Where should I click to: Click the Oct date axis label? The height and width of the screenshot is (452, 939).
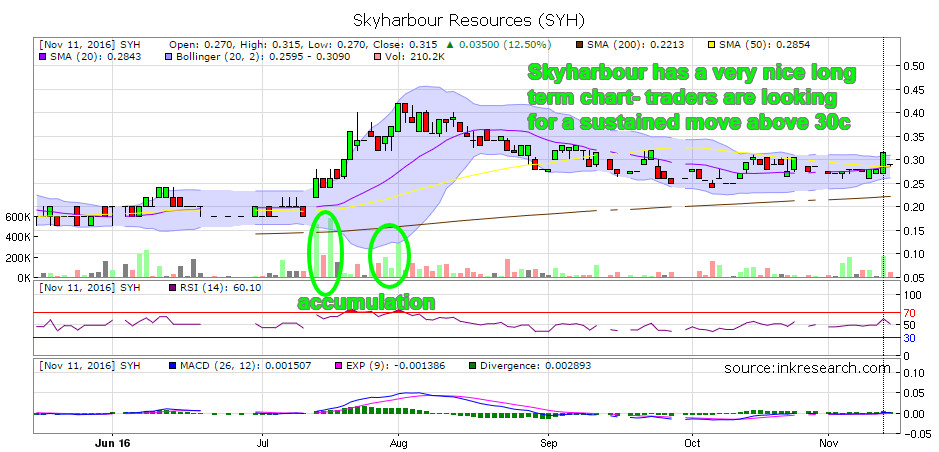click(x=692, y=444)
